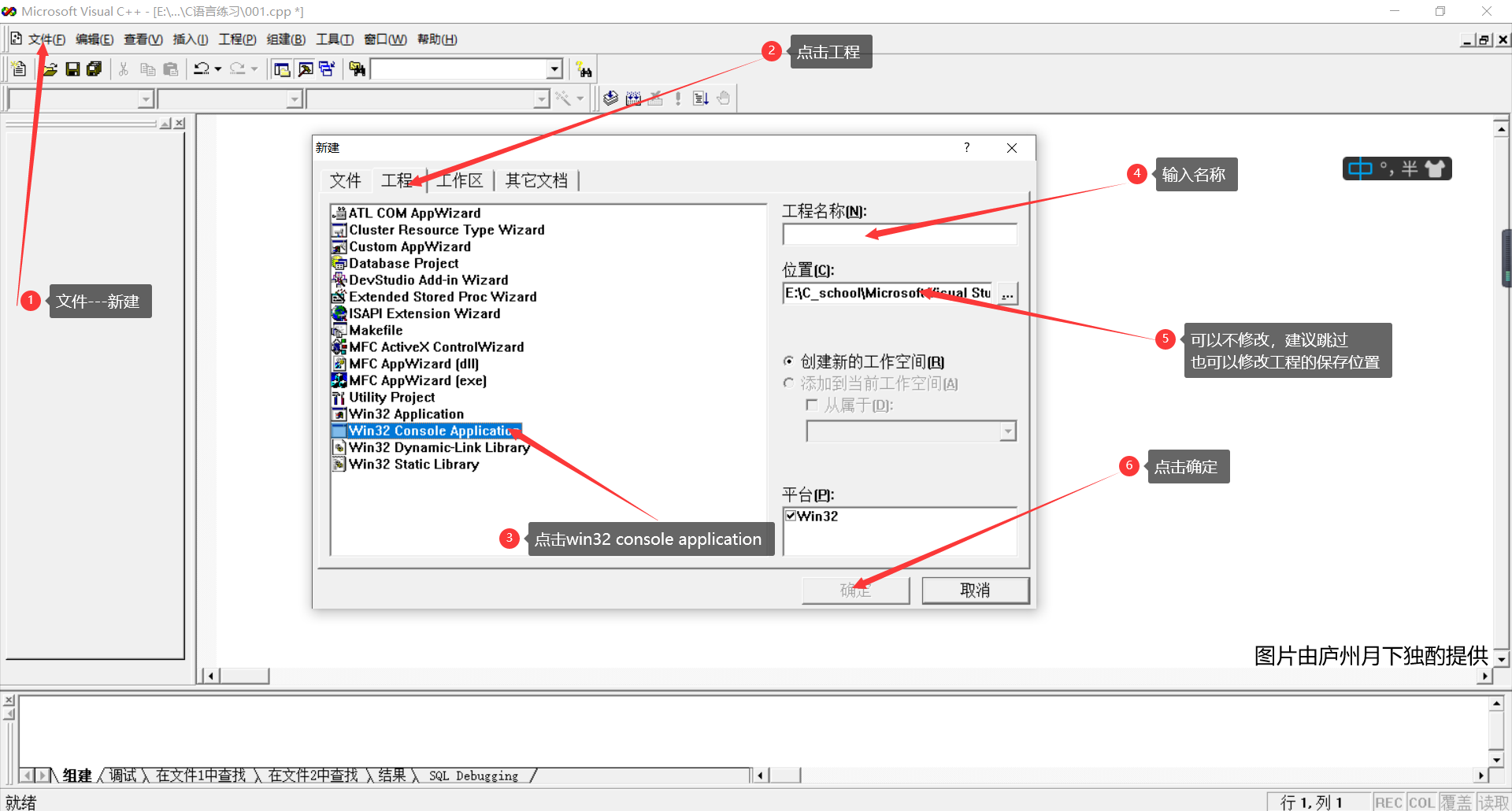The height and width of the screenshot is (811, 1512).
Task: Select ATL COM AppWizard list item
Action: click(x=407, y=213)
